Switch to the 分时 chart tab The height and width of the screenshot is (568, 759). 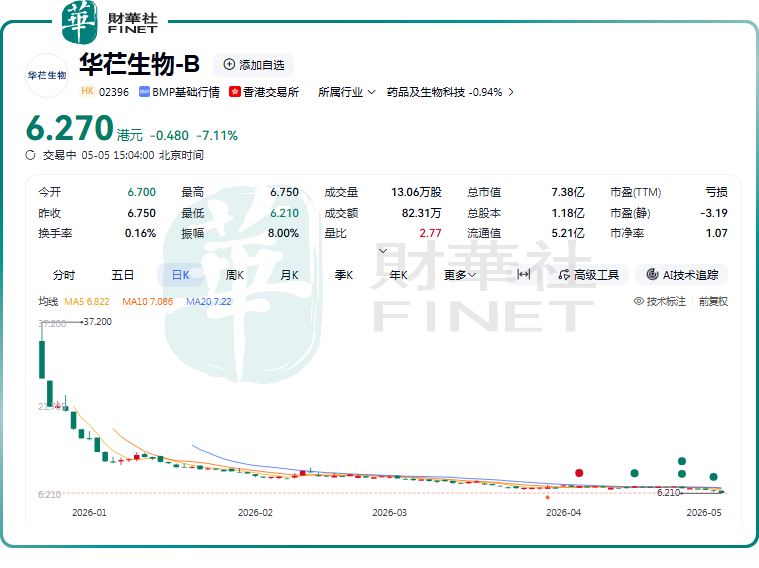click(x=64, y=275)
